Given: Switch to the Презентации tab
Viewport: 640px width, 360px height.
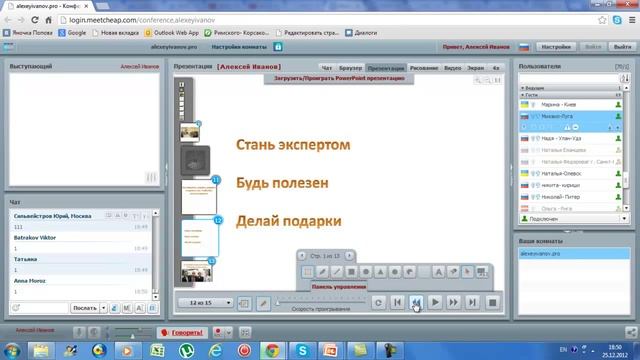Looking at the screenshot, I should tap(386, 68).
